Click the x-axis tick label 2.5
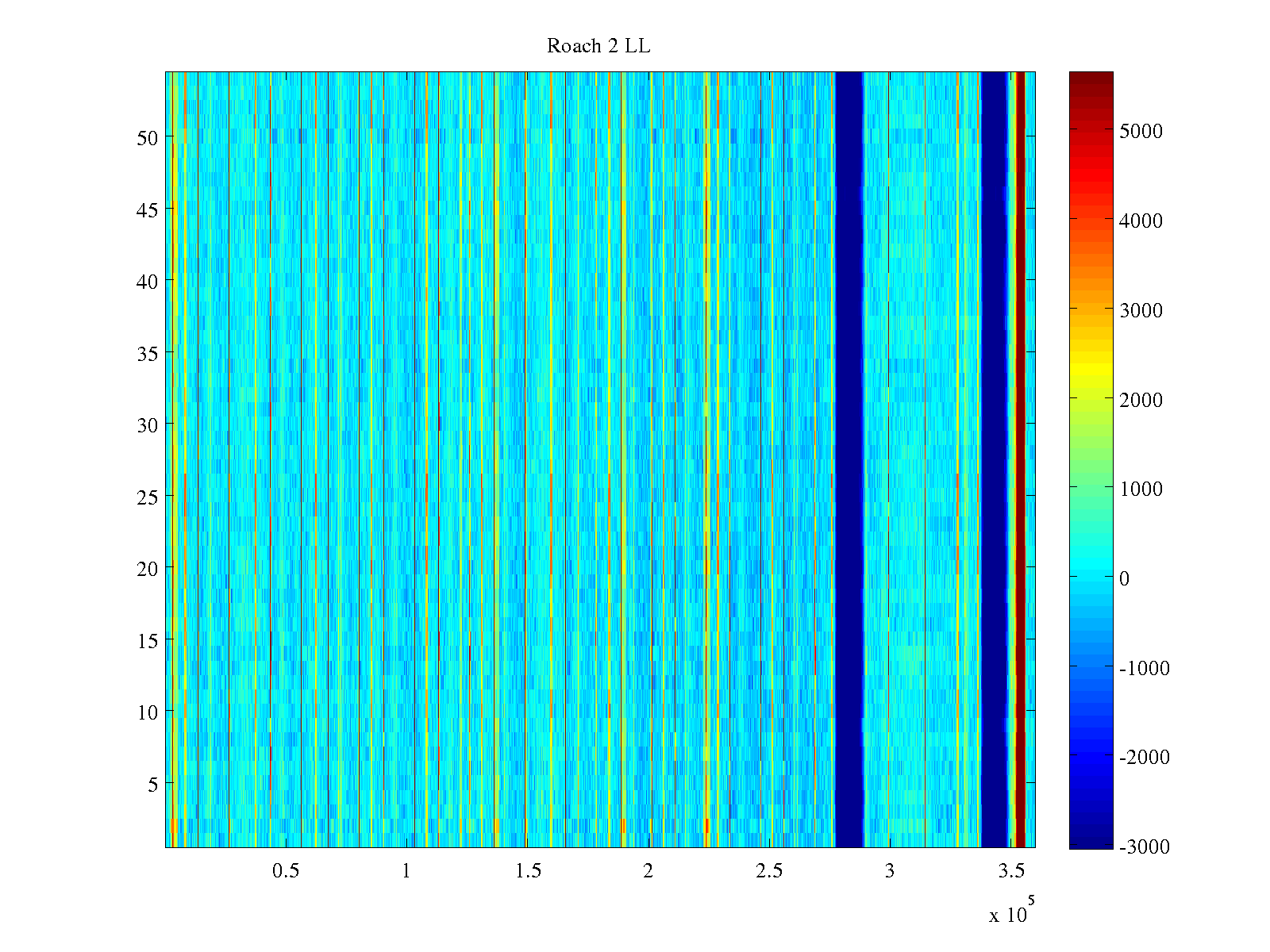Screen dimensions: 1270x952 (x=769, y=871)
